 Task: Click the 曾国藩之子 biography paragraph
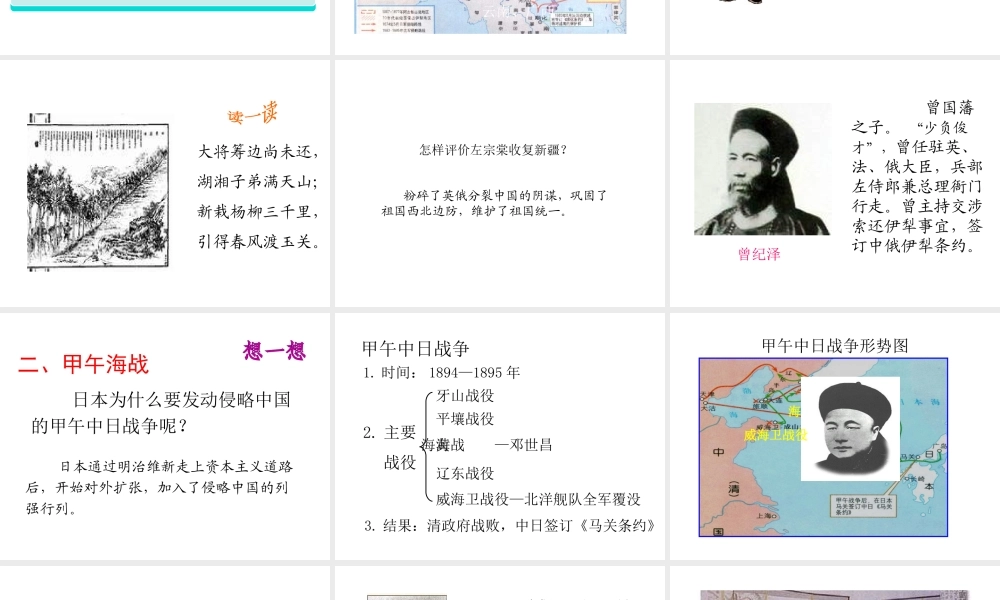click(916, 176)
